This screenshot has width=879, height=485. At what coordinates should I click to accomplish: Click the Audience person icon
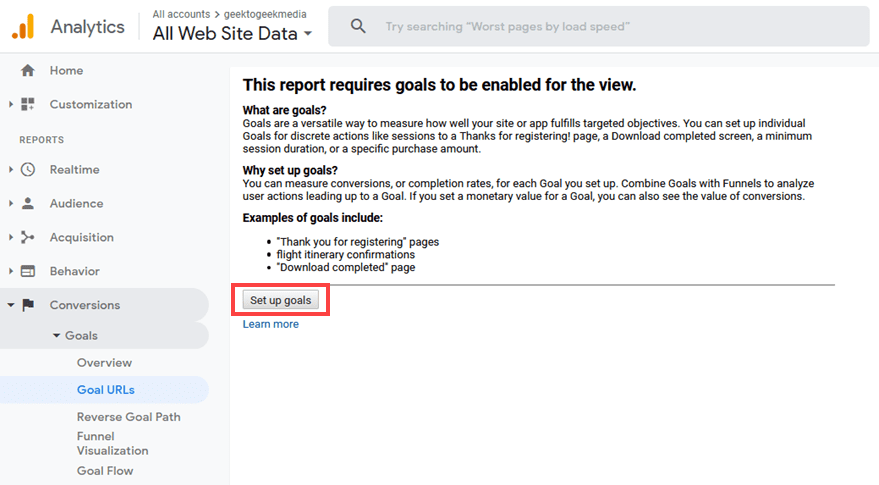tap(28, 204)
